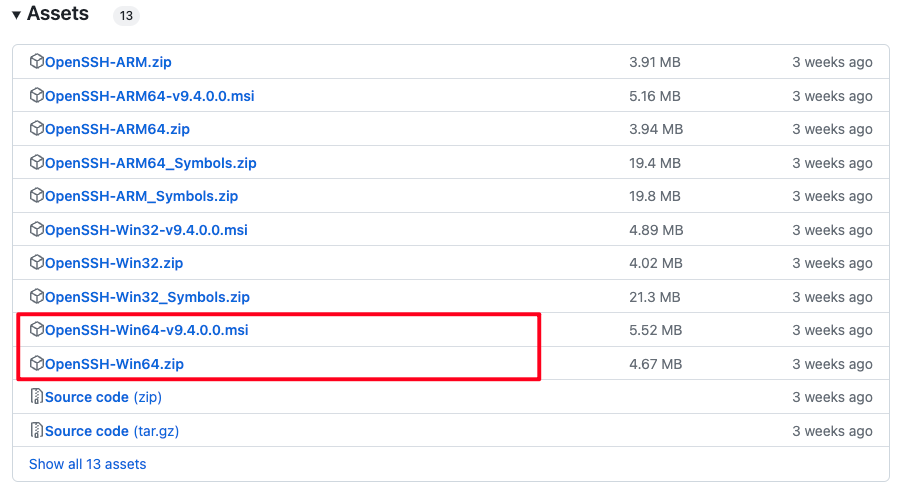Collapse the Assets section triangle
The width and height of the screenshot is (897, 486).
pyautogui.click(x=16, y=15)
